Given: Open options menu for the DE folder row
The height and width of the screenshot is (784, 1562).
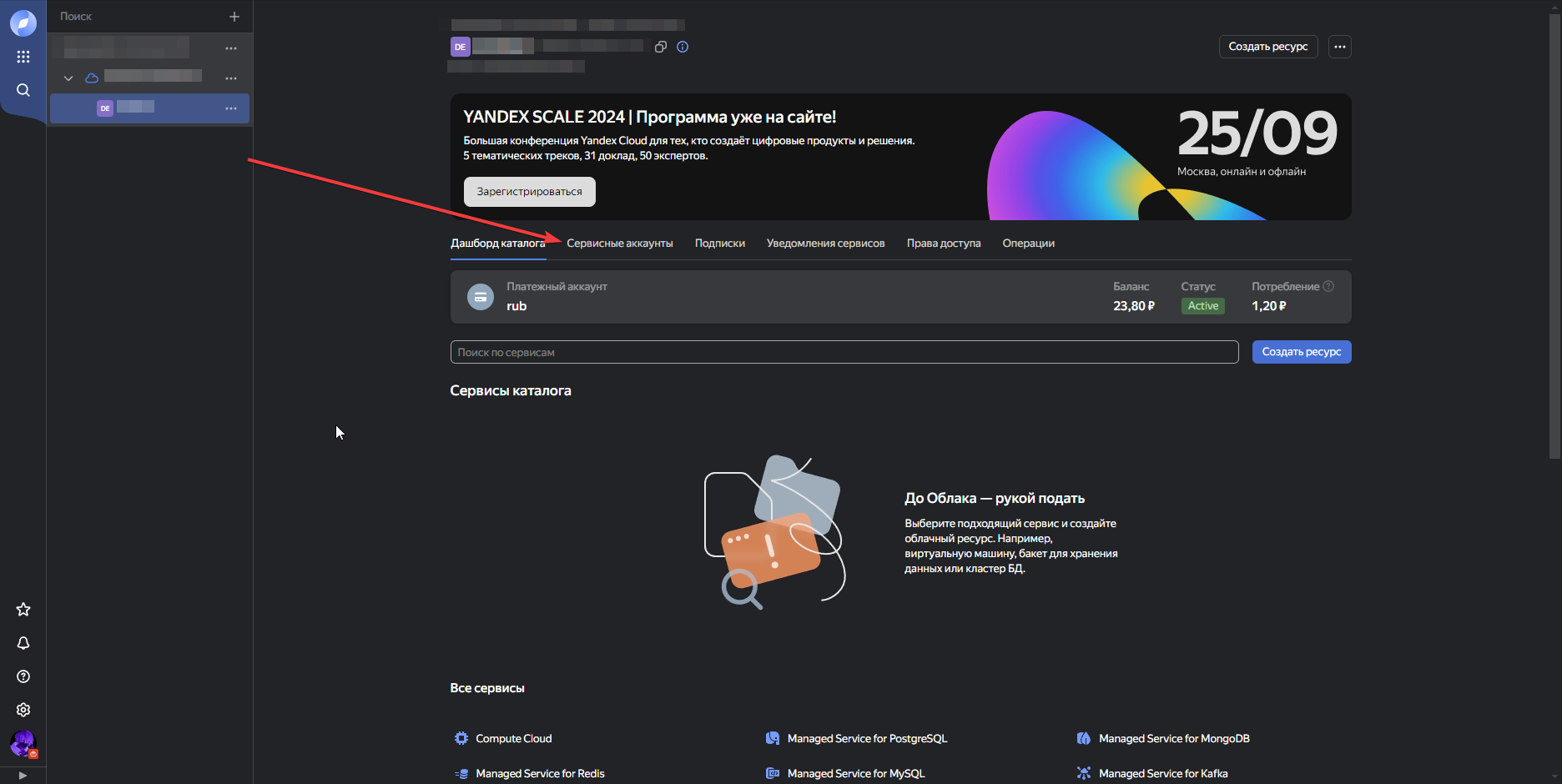Looking at the screenshot, I should (231, 108).
